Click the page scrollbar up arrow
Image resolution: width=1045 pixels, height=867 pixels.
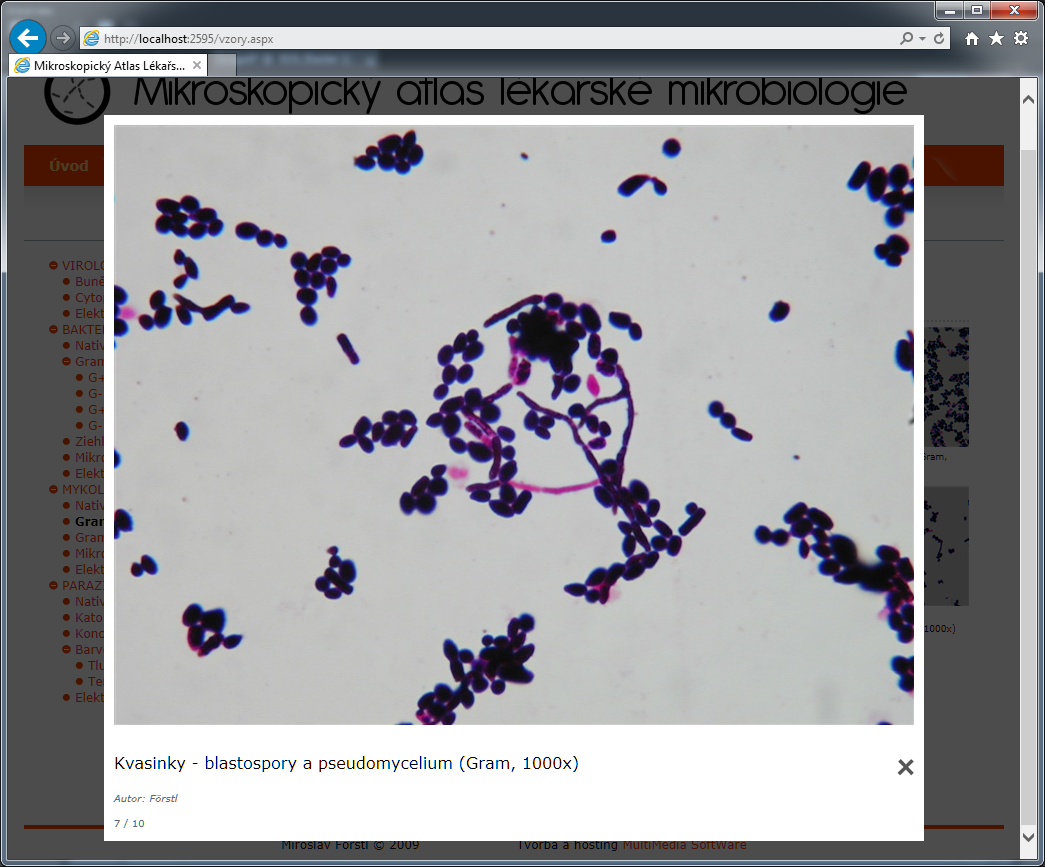pyautogui.click(x=1028, y=100)
